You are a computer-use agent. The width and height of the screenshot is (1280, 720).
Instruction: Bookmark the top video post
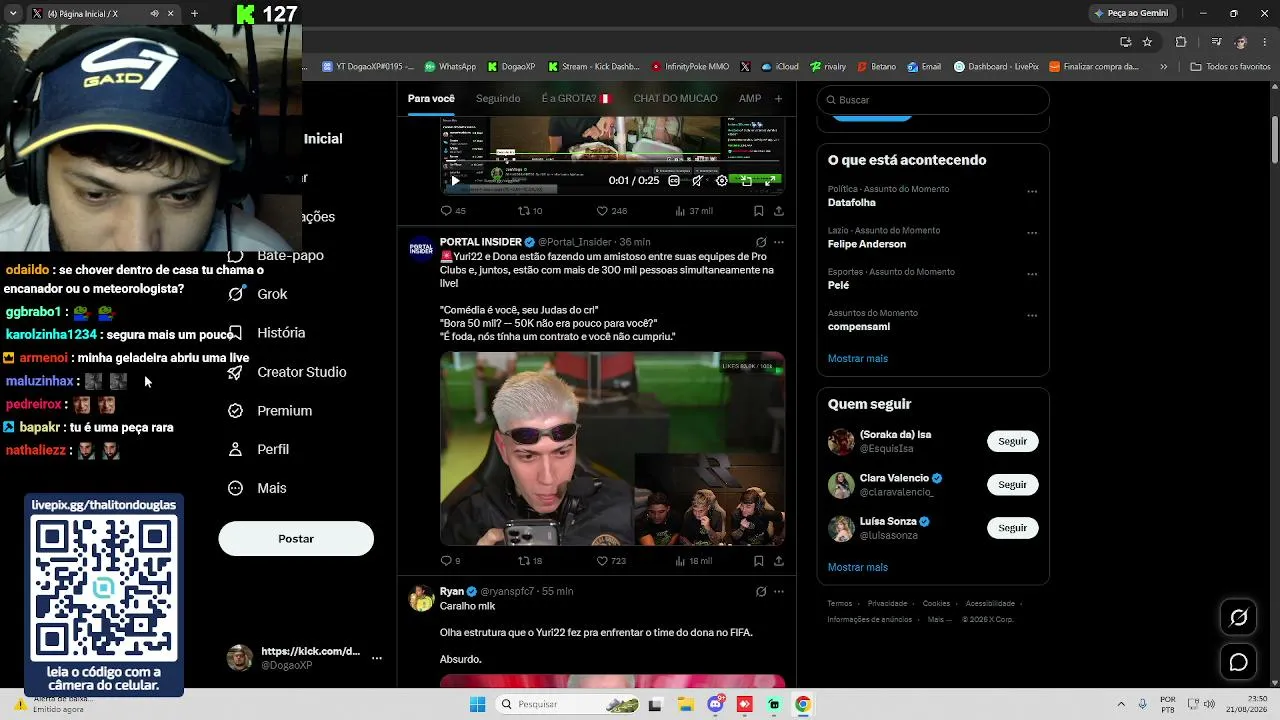click(759, 211)
